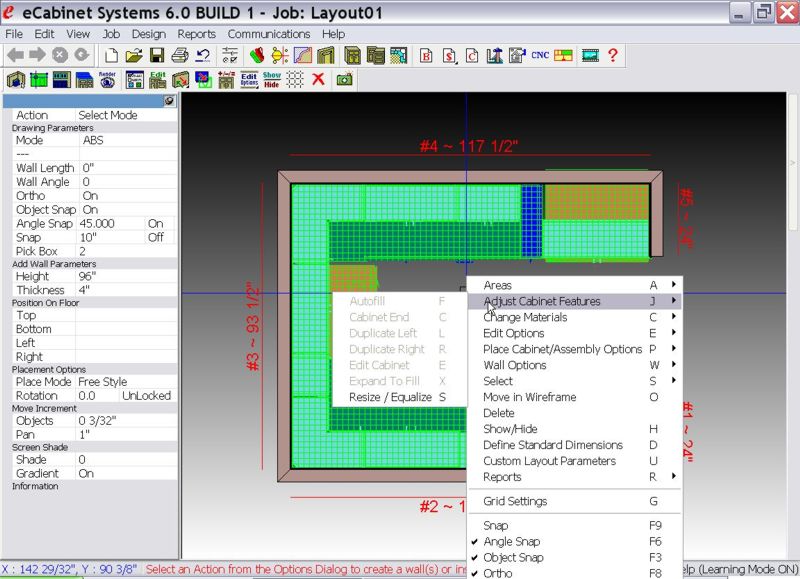Undo the last action with the undo arrow
Viewport: 800px width, 579px height.
click(203, 55)
